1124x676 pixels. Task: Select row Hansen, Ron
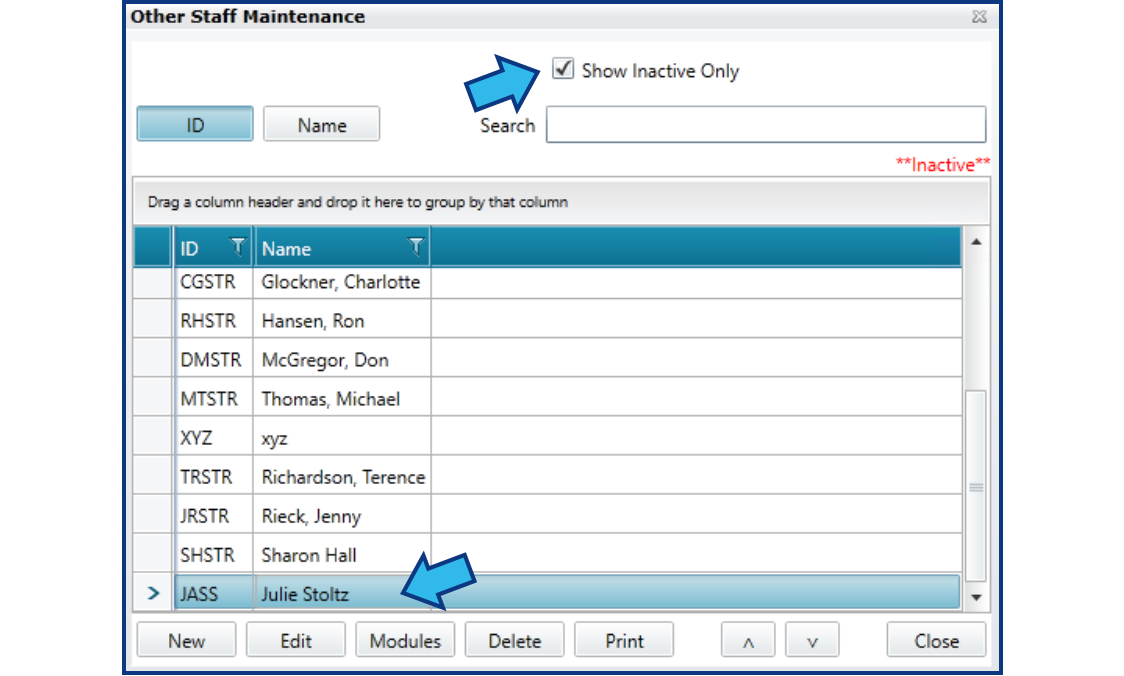click(548, 320)
